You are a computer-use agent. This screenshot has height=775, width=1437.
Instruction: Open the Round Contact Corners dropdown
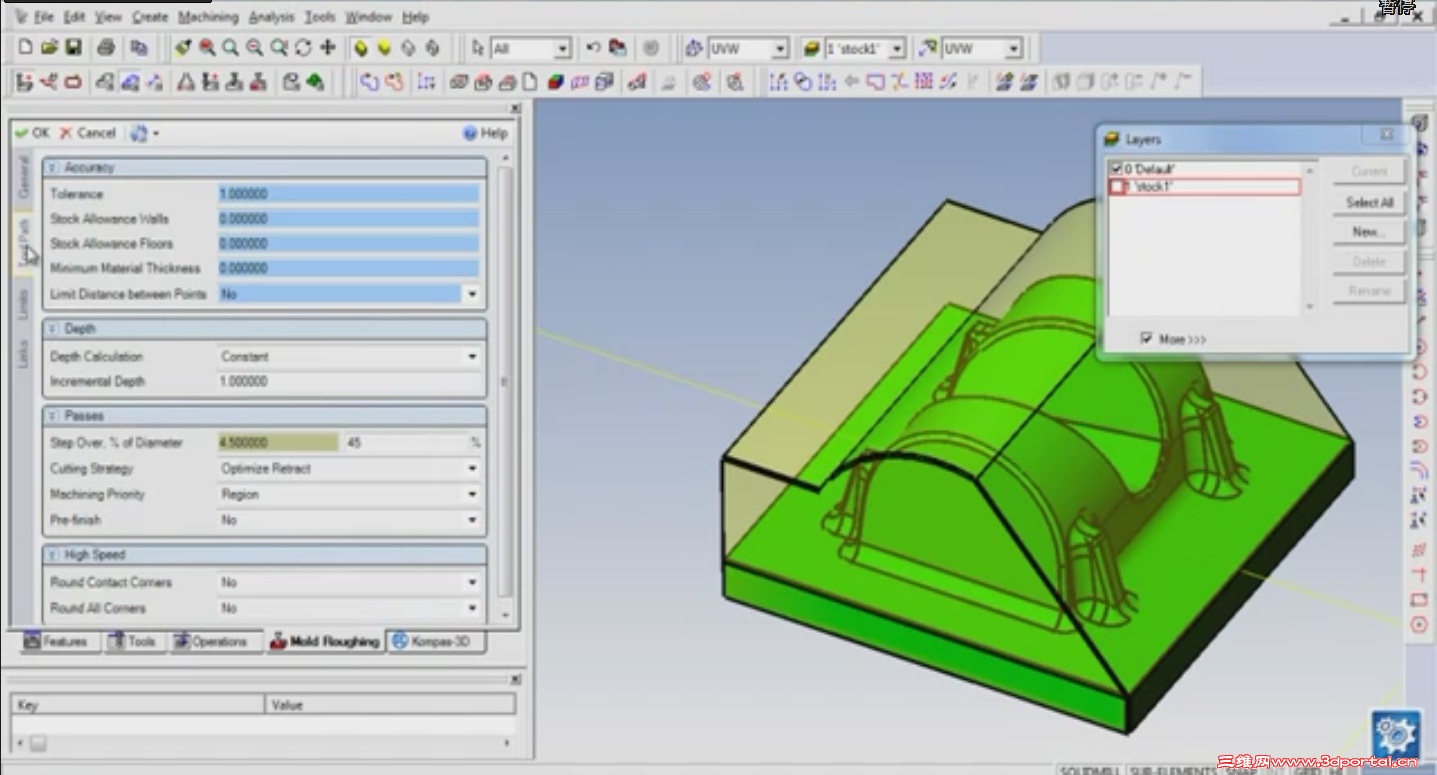[472, 582]
